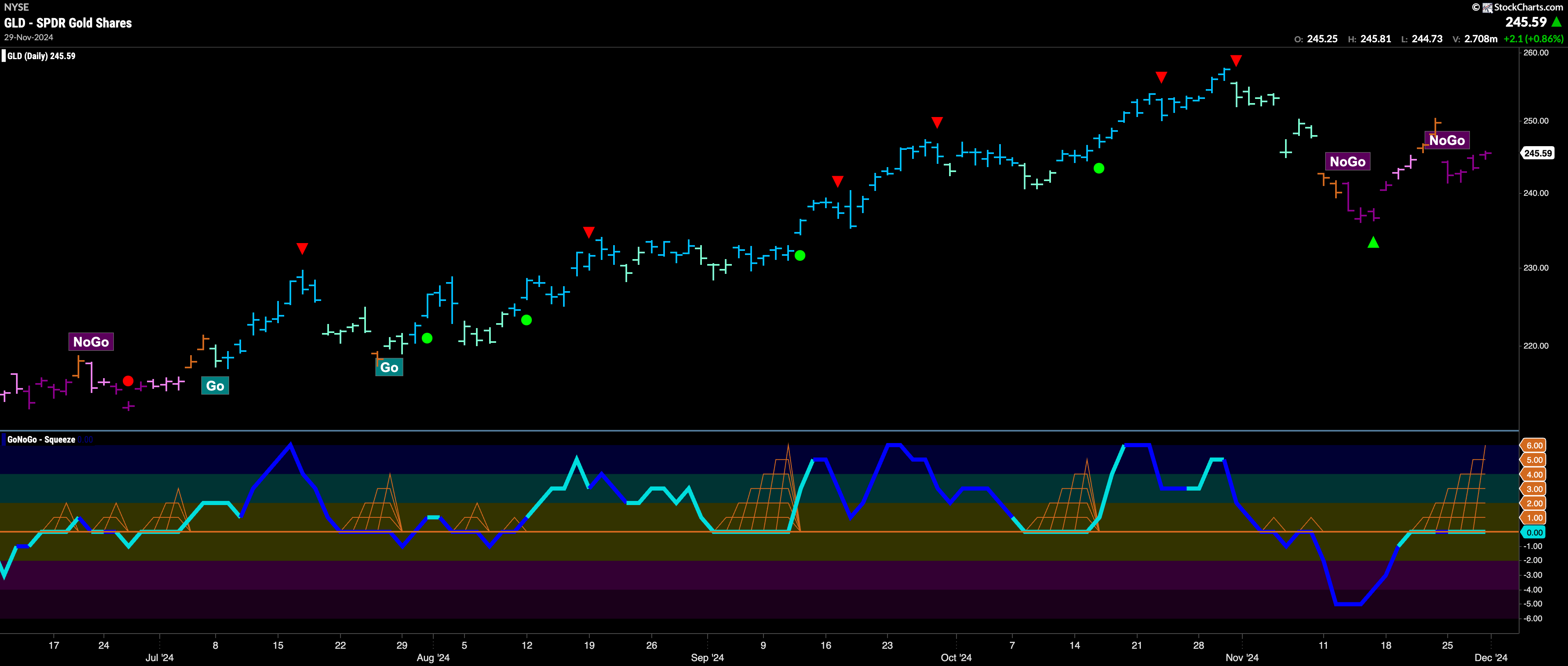This screenshot has height=666, width=1568.
Task: Click the GoNoGo - Squeeze panel label
Action: pyautogui.click(x=41, y=439)
